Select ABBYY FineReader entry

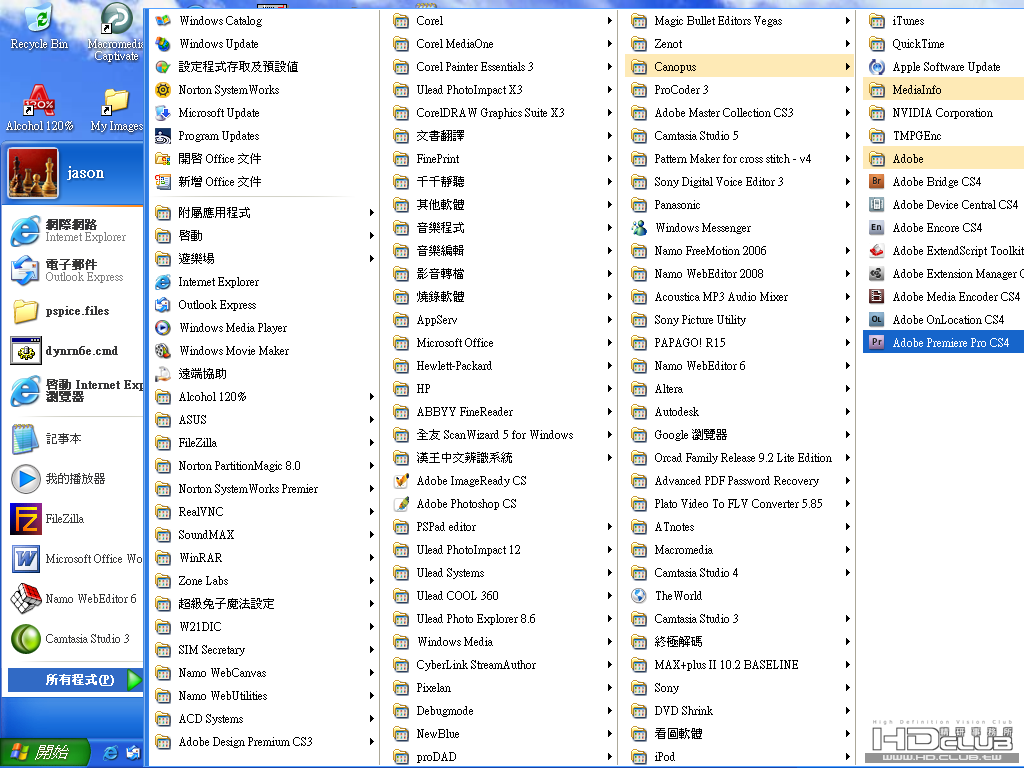click(x=502, y=411)
